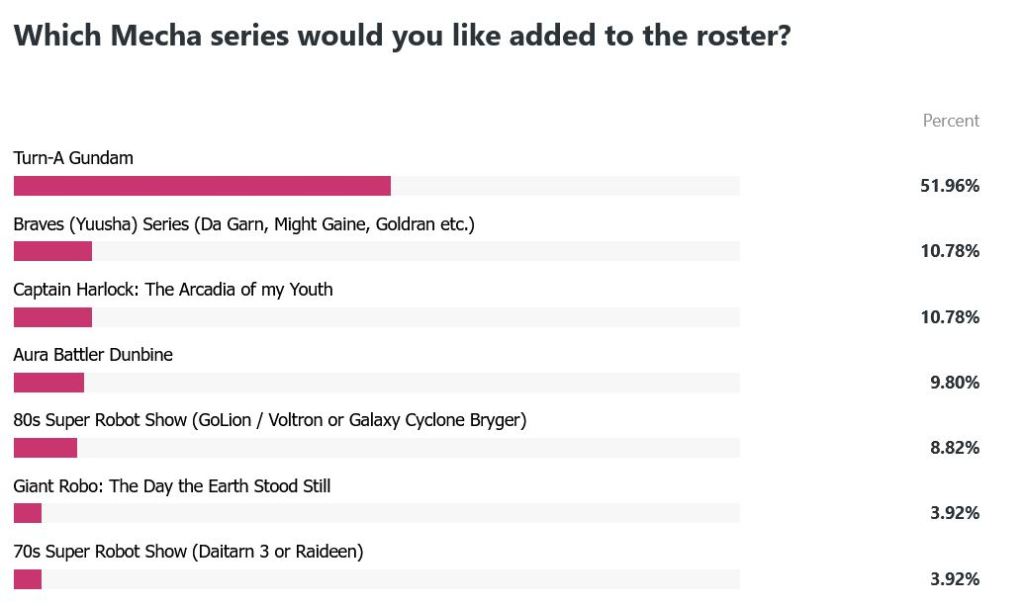The width and height of the screenshot is (1024, 606).
Task: Select the Aura Battler Dunbine label
Action: (x=93, y=355)
